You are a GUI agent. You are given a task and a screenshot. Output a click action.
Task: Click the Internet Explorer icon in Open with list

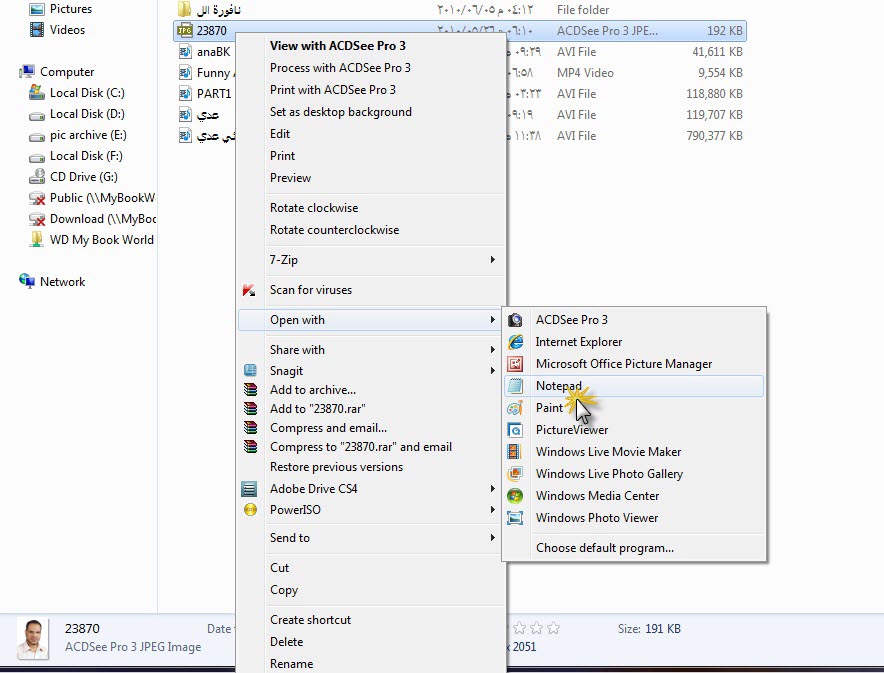(515, 342)
